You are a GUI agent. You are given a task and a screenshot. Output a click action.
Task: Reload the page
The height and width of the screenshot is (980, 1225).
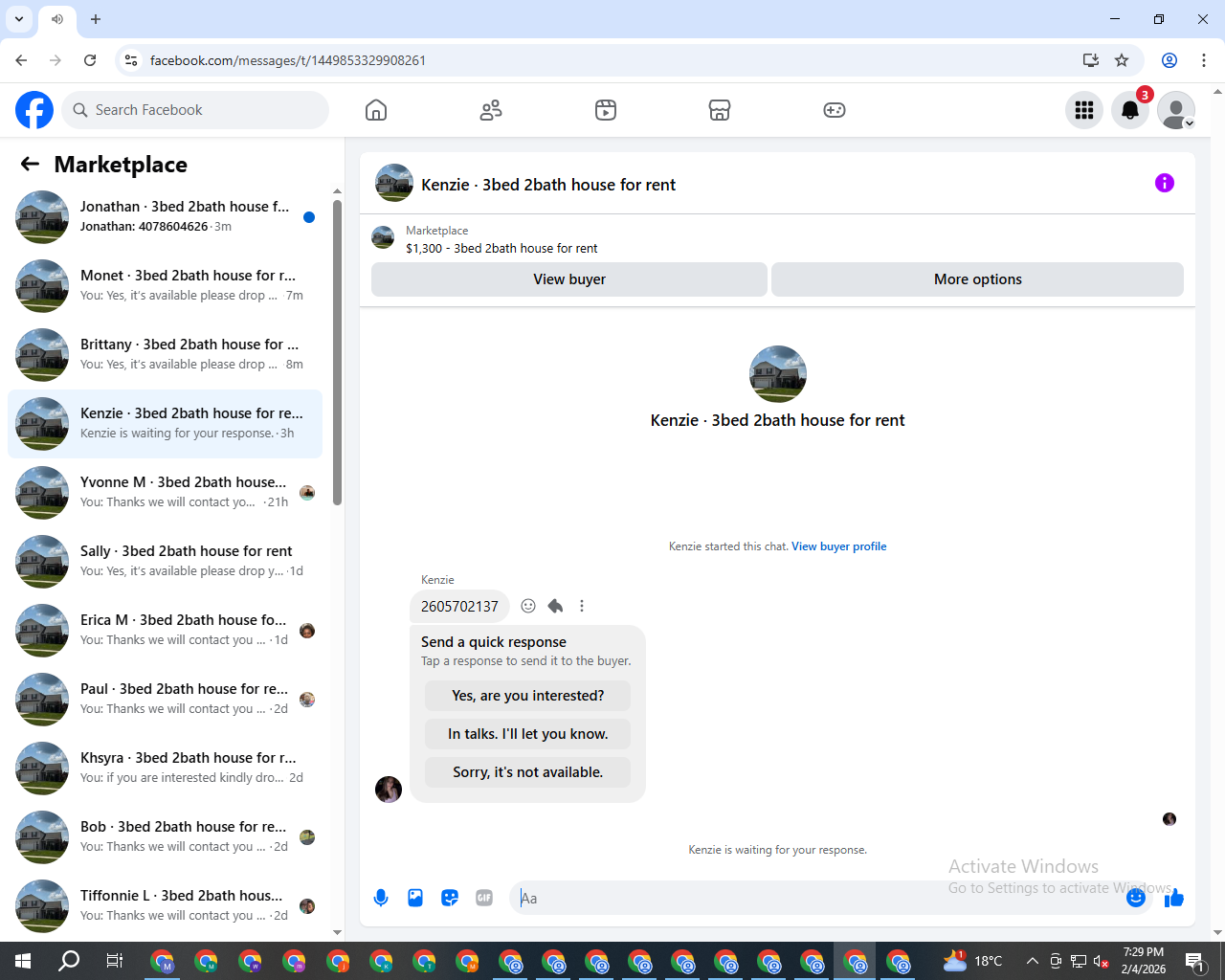[x=90, y=60]
